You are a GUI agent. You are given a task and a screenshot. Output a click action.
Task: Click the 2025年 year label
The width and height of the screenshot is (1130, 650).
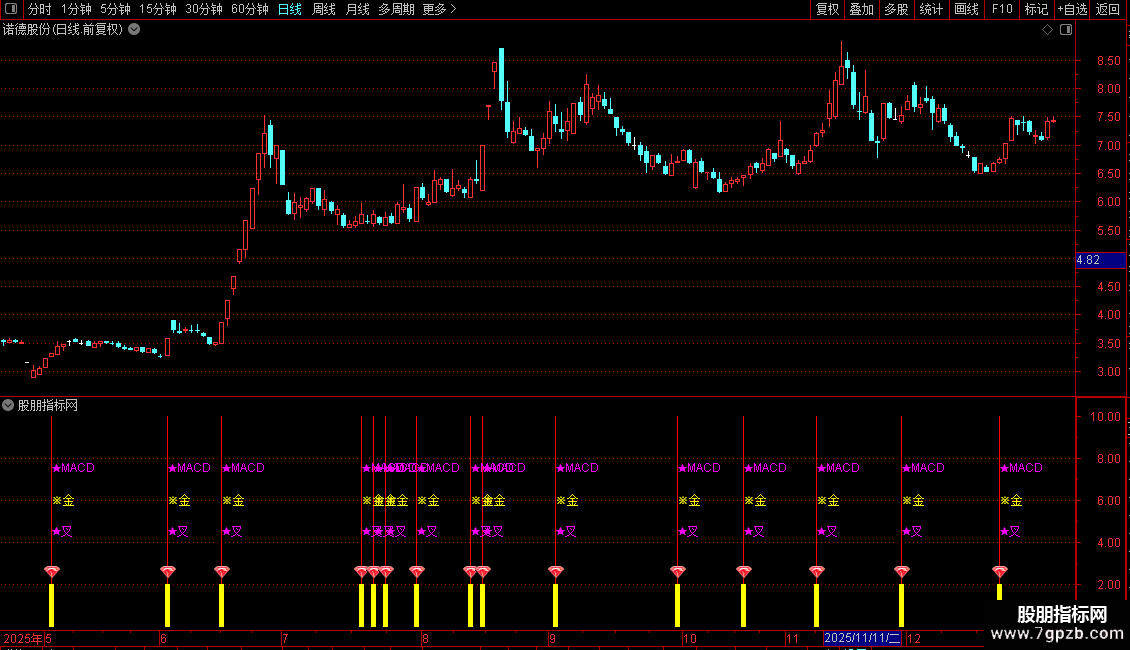22,638
